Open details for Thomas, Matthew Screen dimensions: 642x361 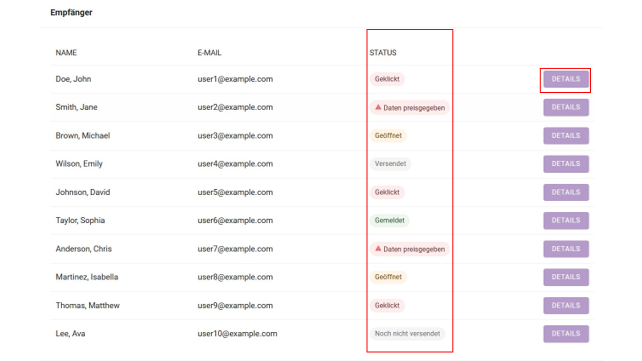click(x=566, y=305)
